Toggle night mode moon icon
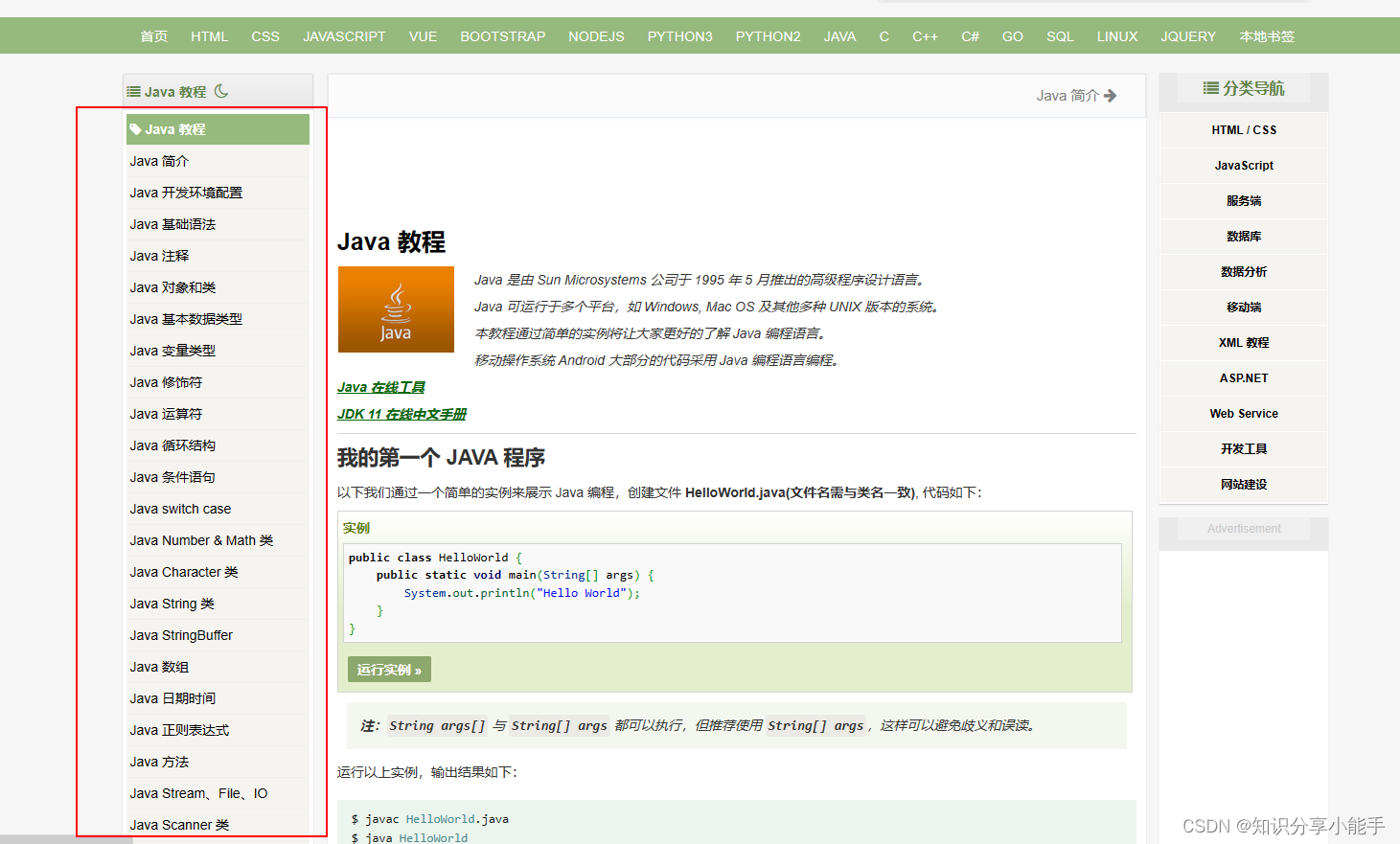 point(221,91)
